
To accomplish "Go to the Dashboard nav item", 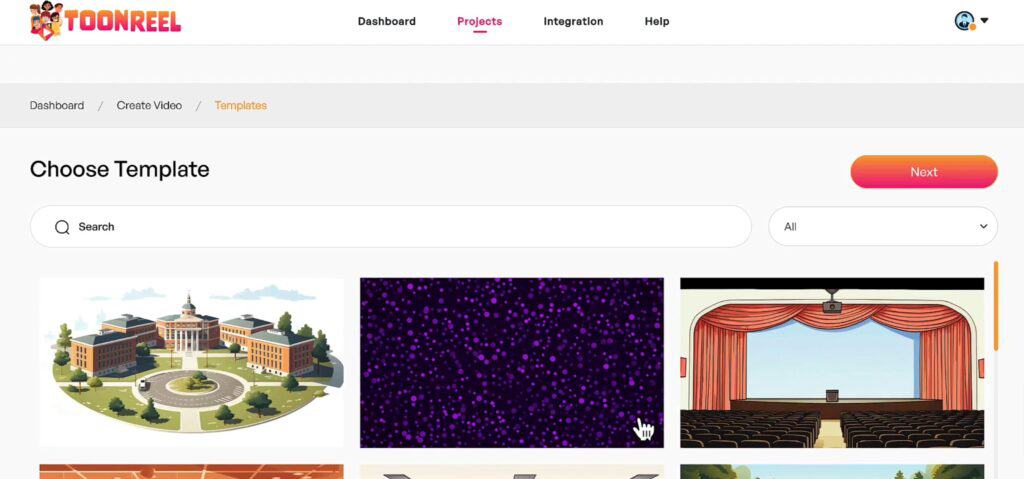I will click(387, 22).
